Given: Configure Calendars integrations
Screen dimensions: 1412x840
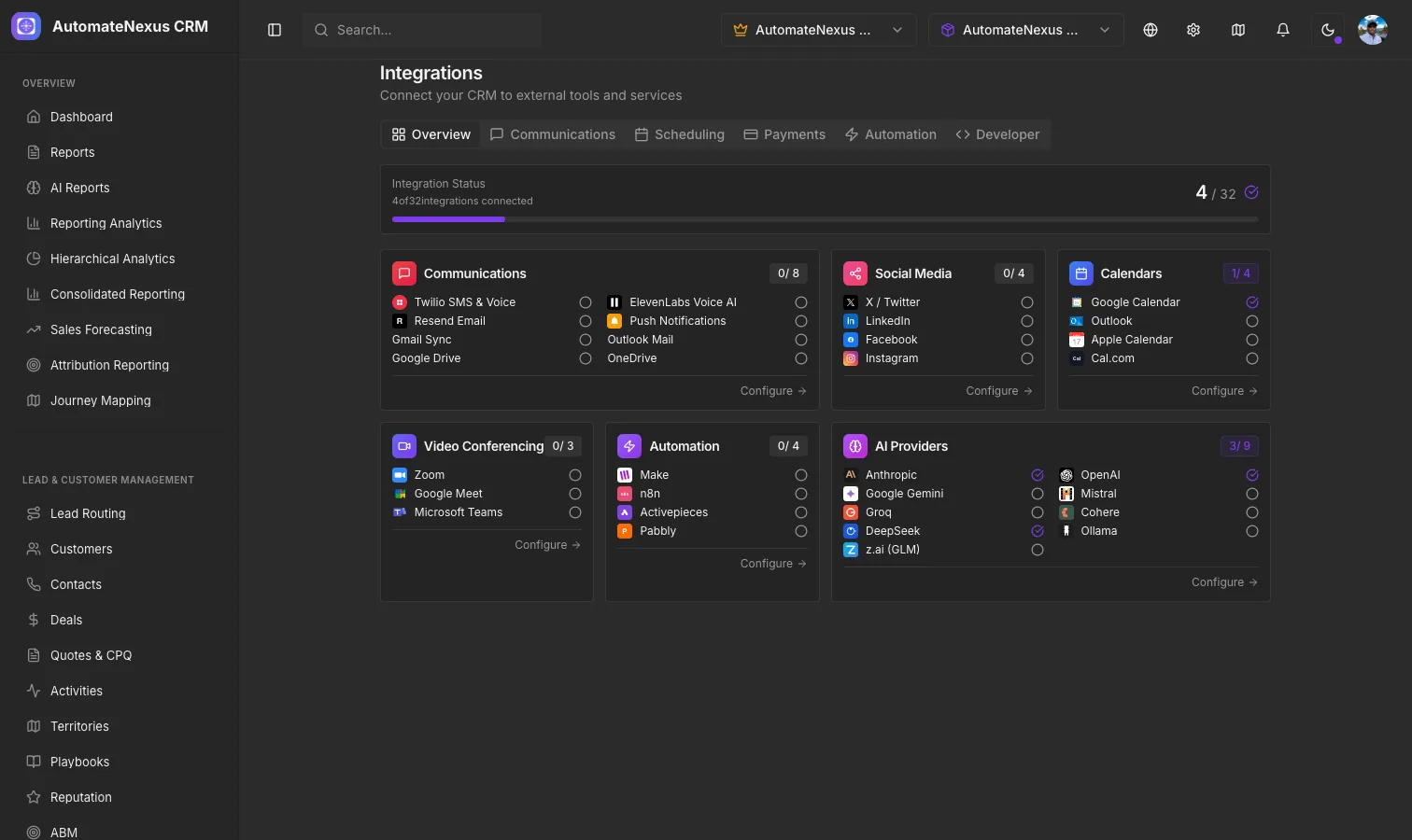Looking at the screenshot, I should [1224, 391].
